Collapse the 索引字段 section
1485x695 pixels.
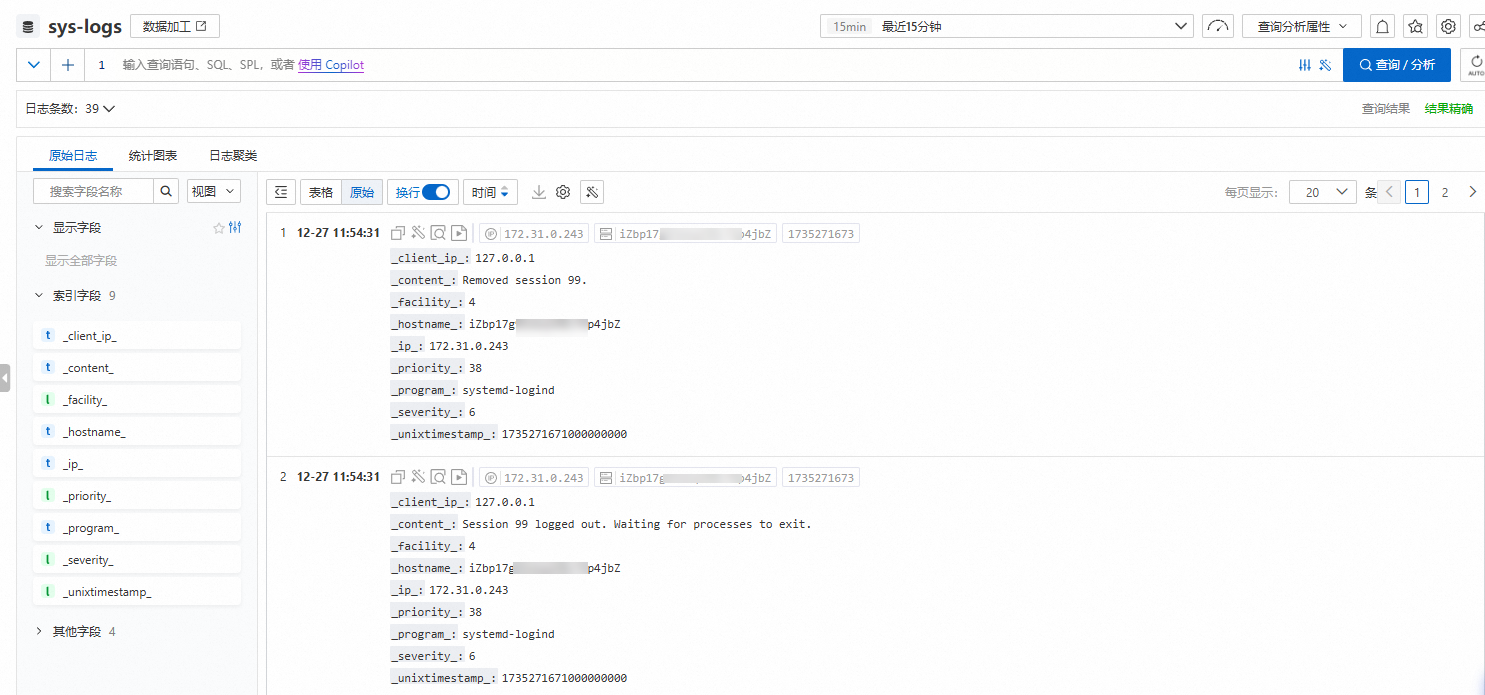click(39, 296)
